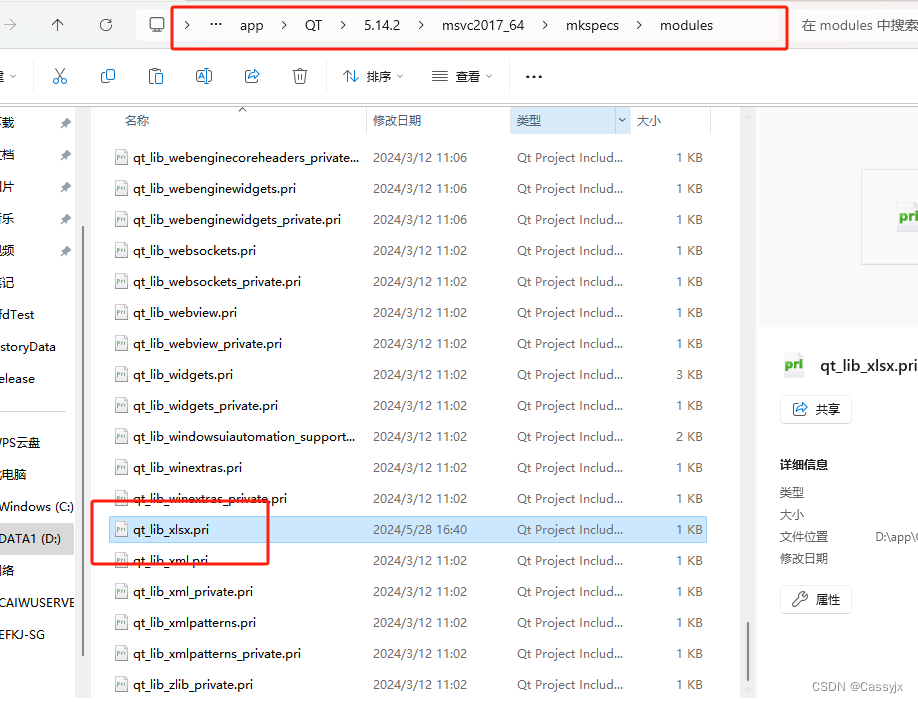The image size is (918, 703).
Task: Click the Delete trash can icon
Action: pos(300,76)
